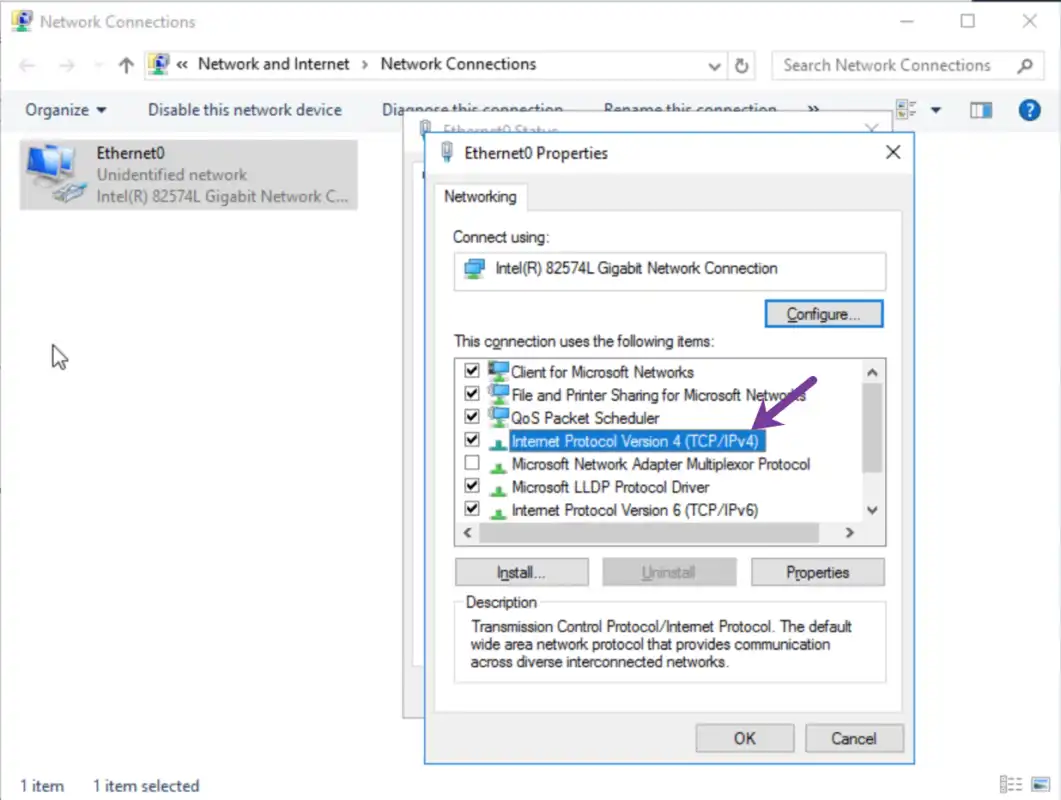Select Microsoft LLDP Protocol Driver row
The height and width of the screenshot is (800, 1061).
(610, 487)
